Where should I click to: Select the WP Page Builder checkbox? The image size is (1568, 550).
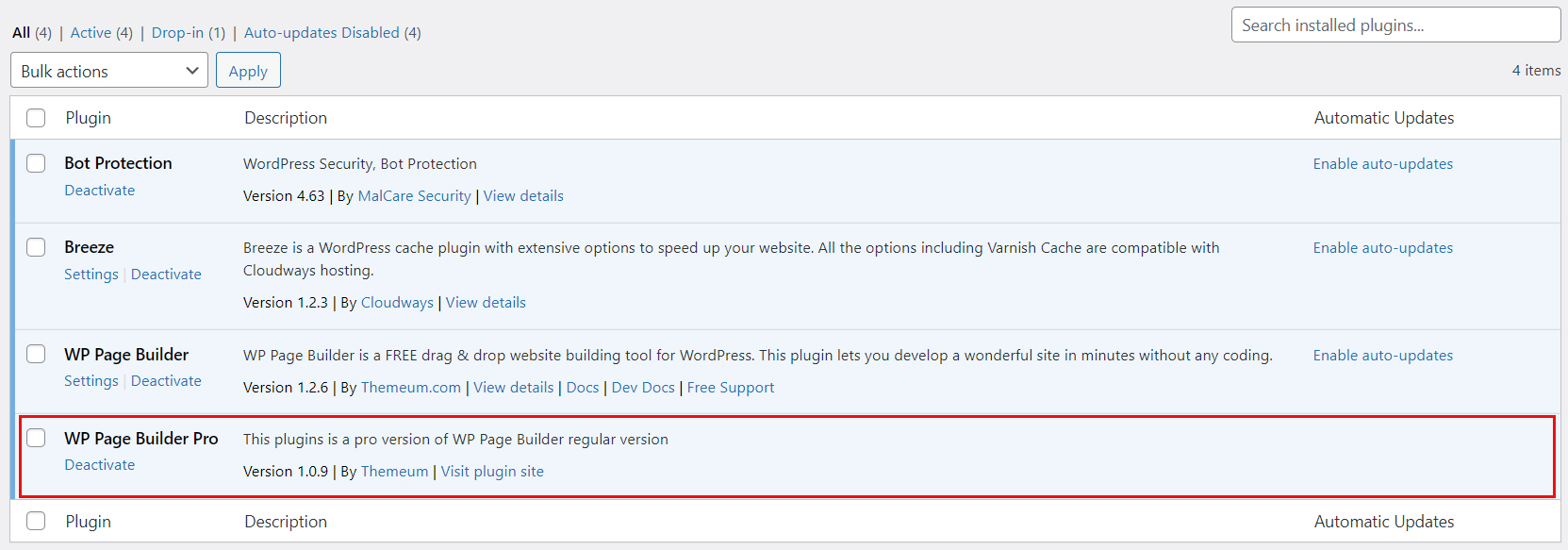click(x=36, y=354)
